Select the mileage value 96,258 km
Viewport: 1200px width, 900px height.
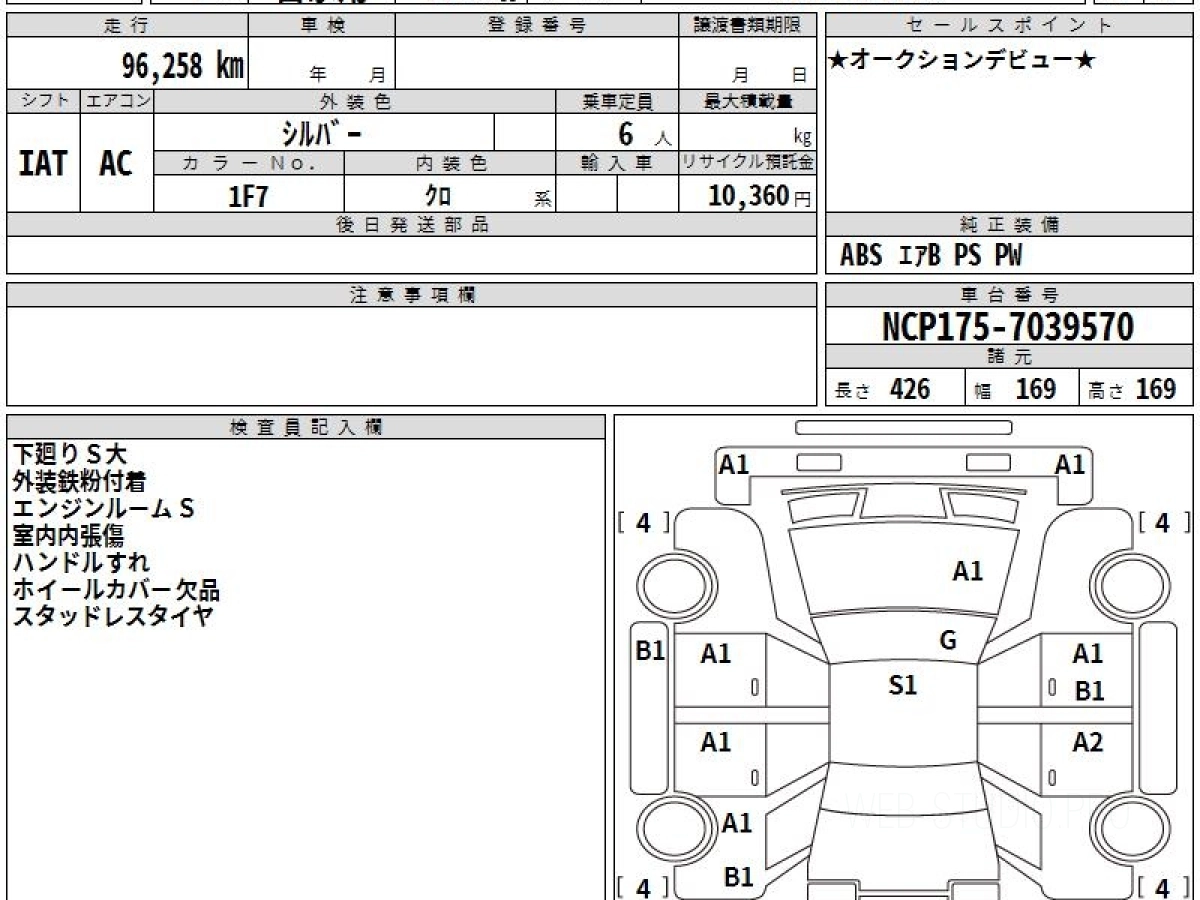183,66
